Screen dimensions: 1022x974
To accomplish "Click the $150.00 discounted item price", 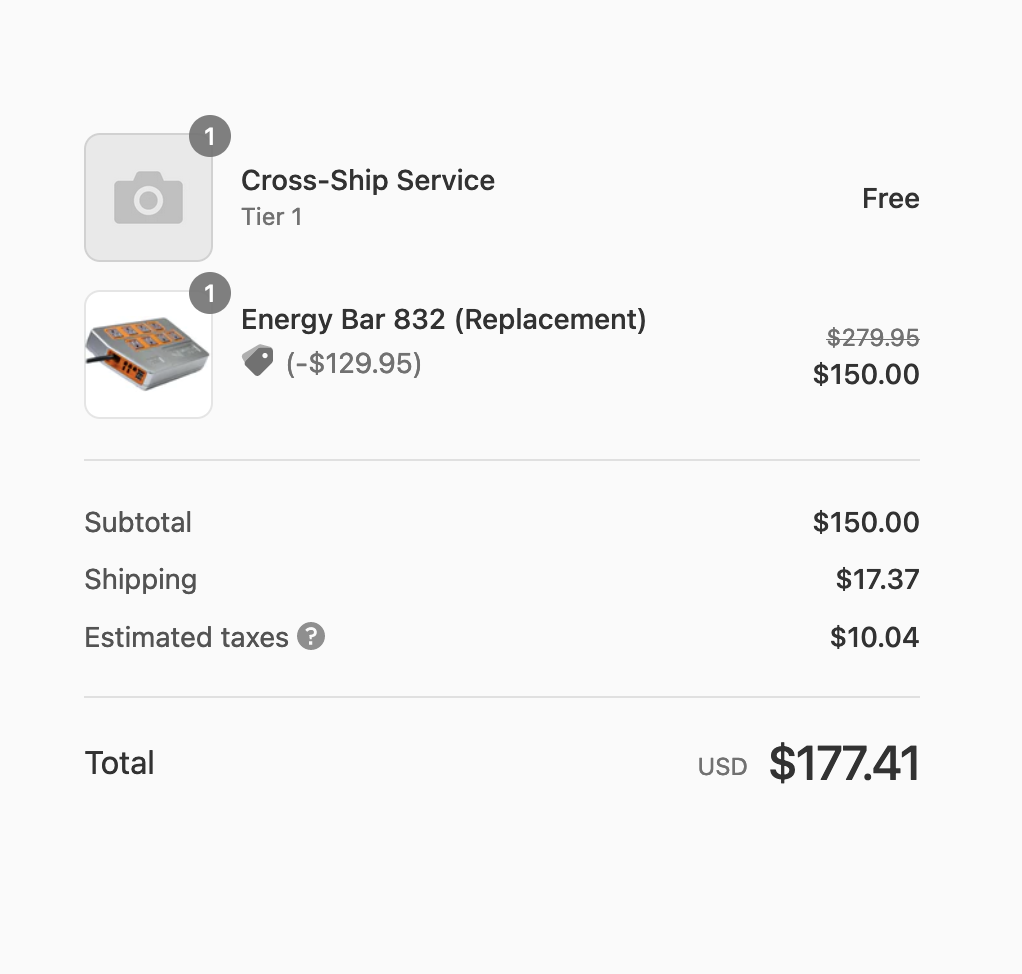I will pos(866,374).
